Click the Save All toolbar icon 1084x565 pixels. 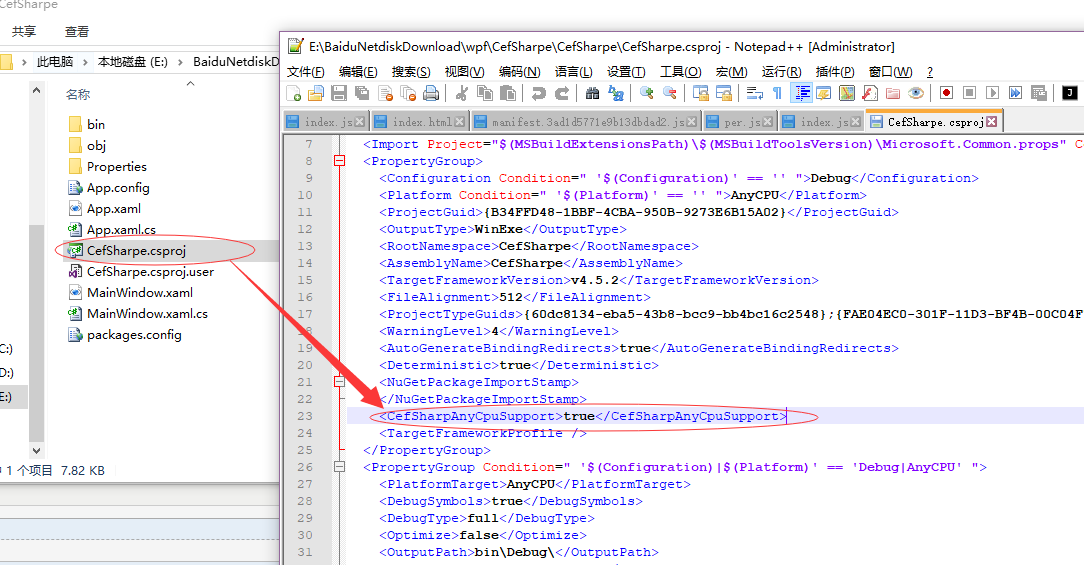(x=362, y=93)
